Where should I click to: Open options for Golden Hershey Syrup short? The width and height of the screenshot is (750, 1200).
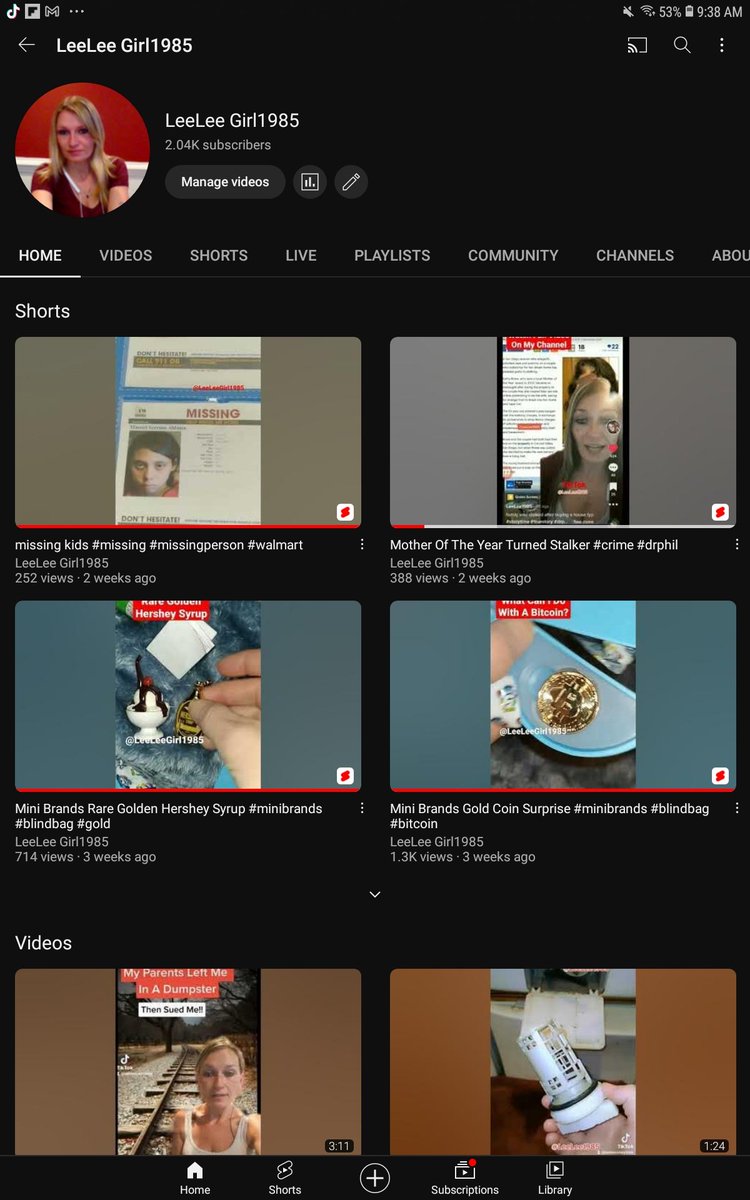[x=362, y=809]
